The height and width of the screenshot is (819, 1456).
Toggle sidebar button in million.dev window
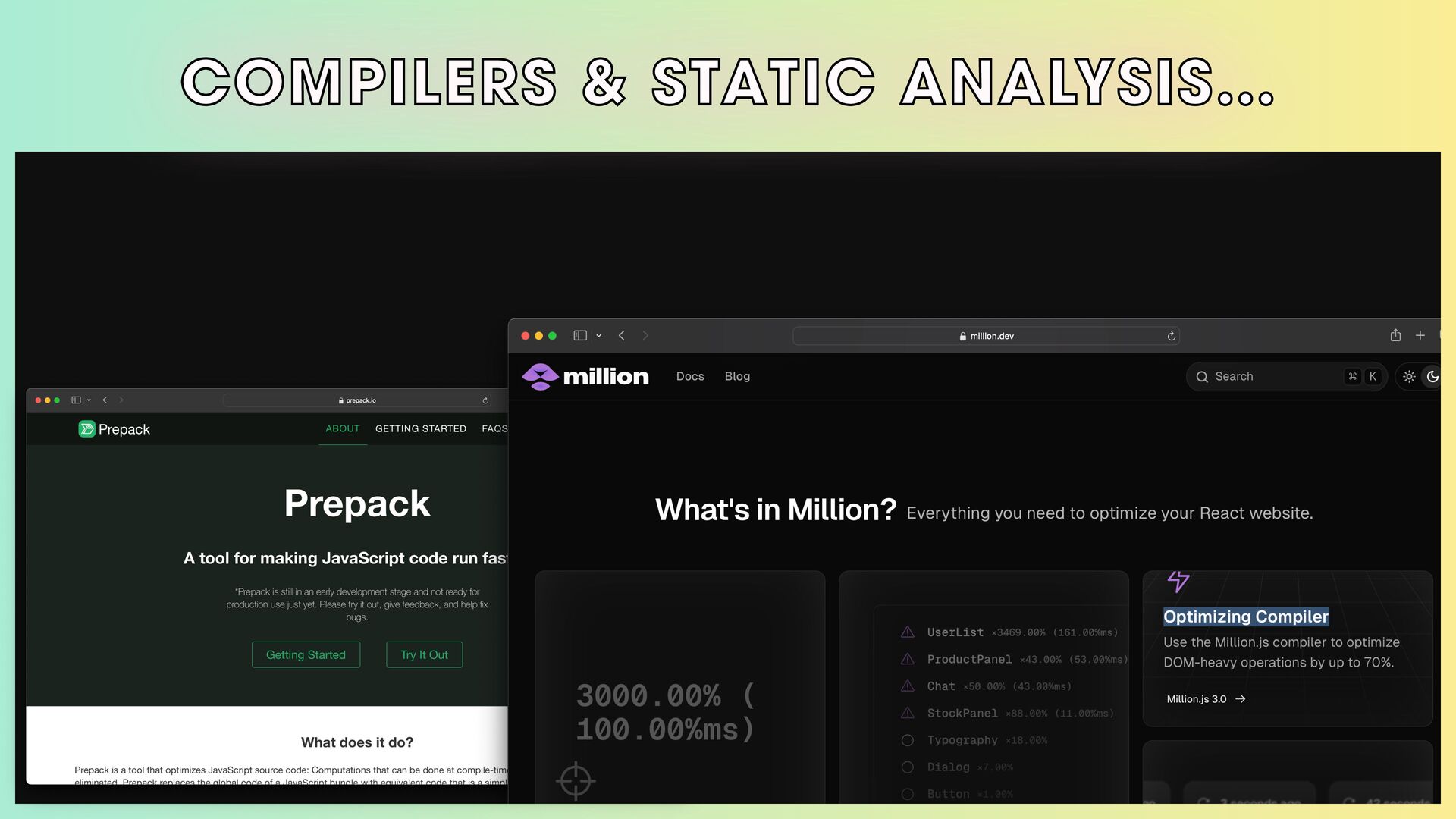580,335
